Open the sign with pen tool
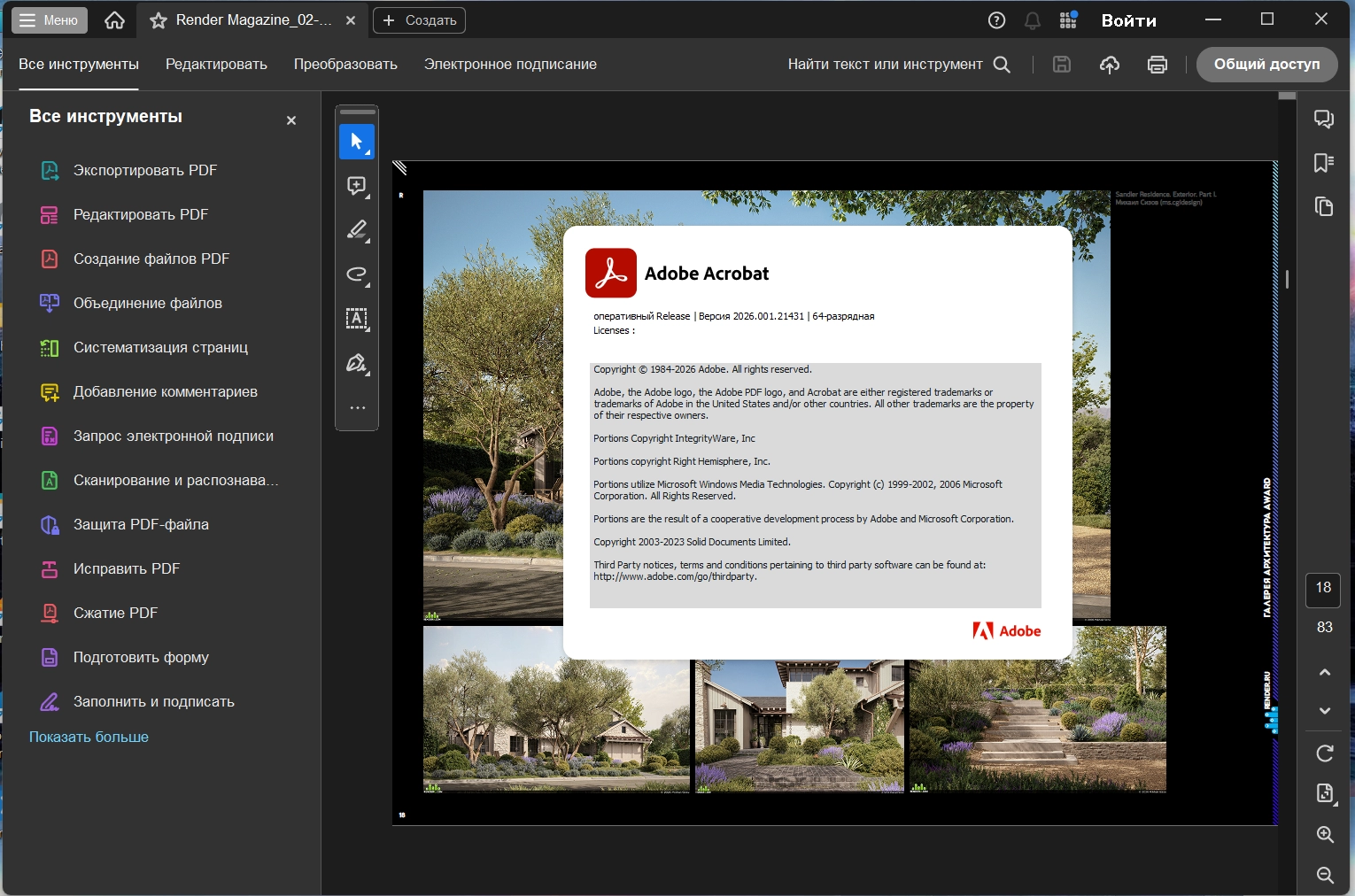Viewport: 1355px width, 896px height. [x=356, y=363]
